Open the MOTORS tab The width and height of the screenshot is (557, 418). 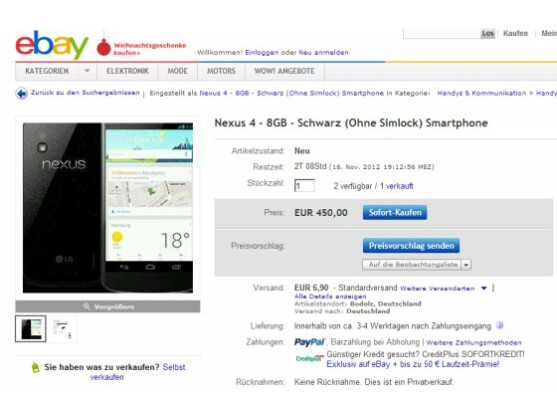click(x=221, y=71)
